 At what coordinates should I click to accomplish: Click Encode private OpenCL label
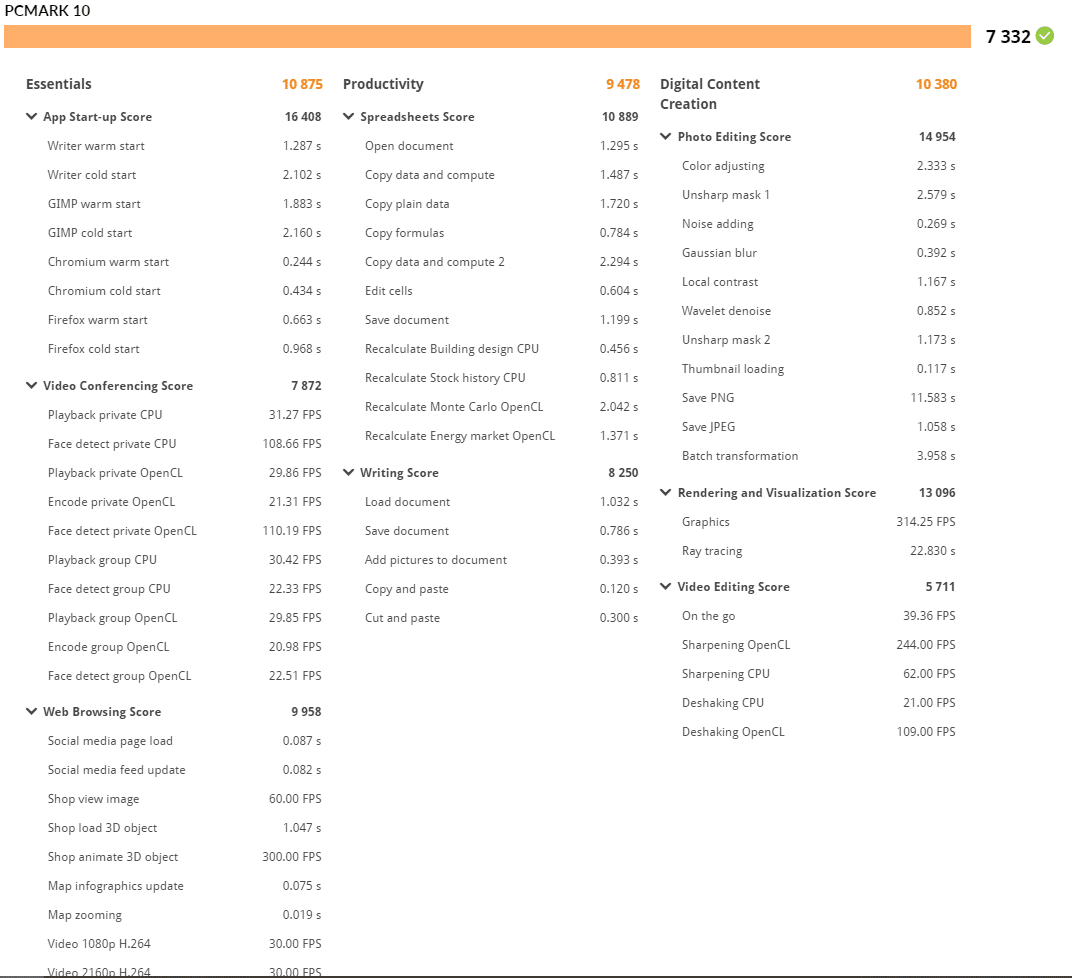(x=111, y=502)
